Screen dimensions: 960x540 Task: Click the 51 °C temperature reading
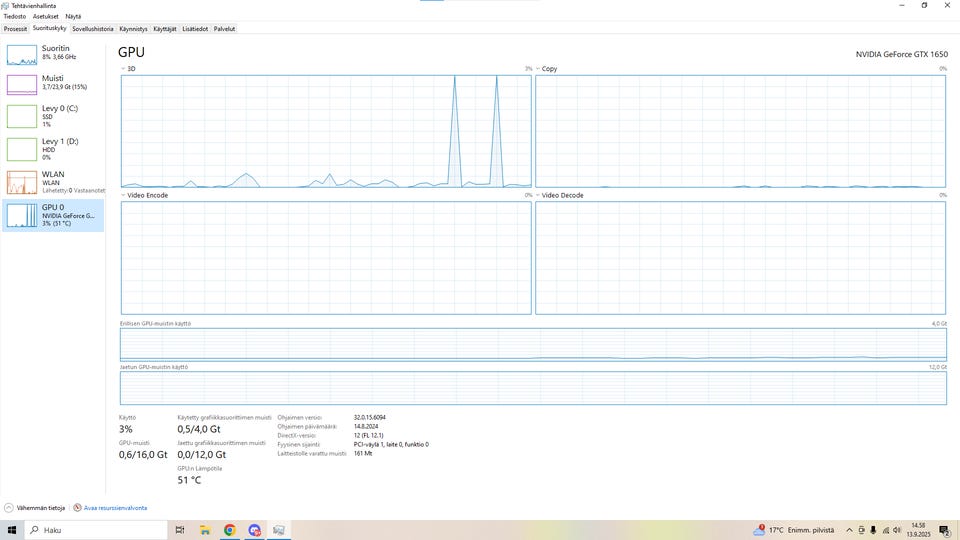[x=189, y=480]
